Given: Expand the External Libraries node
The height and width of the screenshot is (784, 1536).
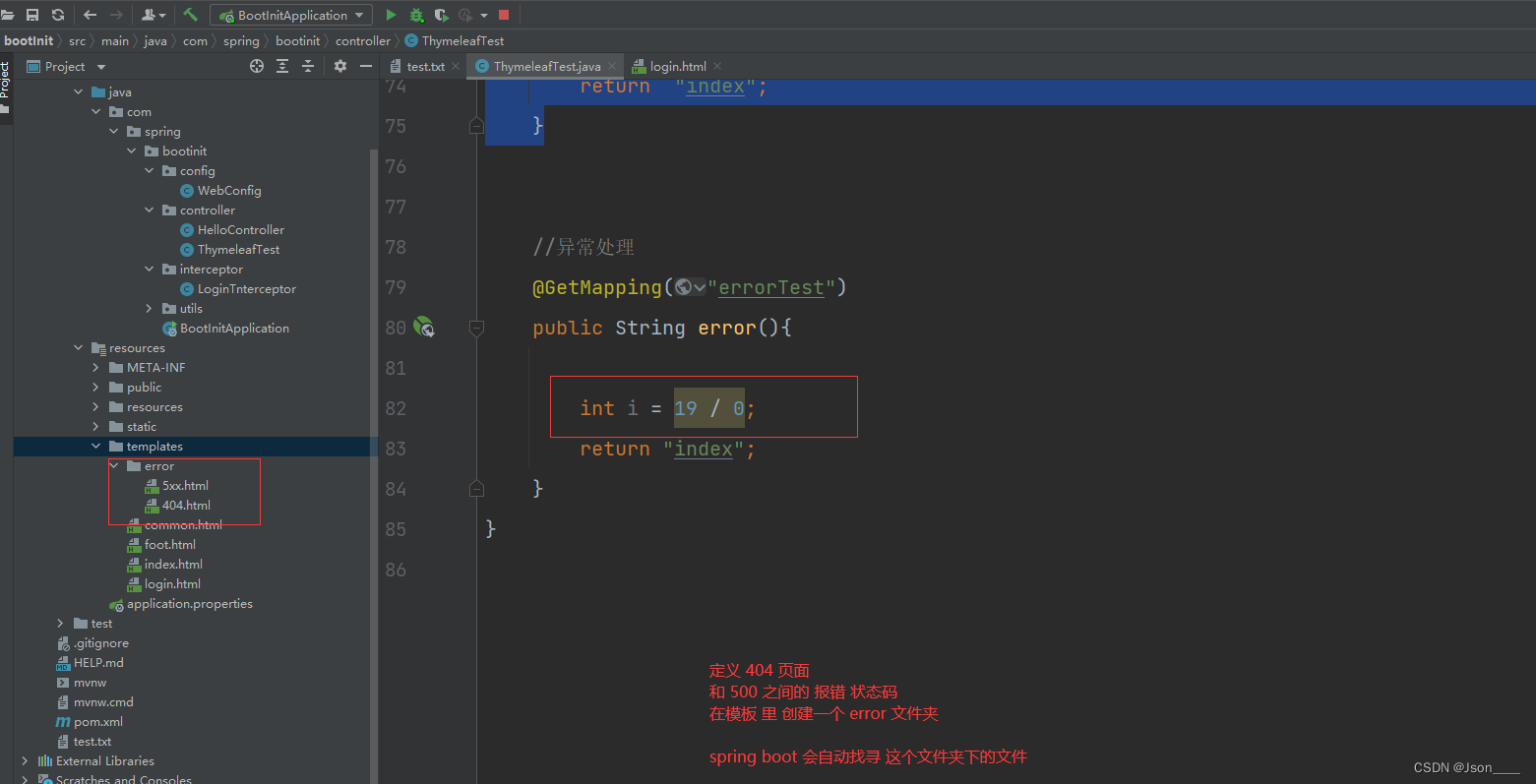Looking at the screenshot, I should pos(25,760).
